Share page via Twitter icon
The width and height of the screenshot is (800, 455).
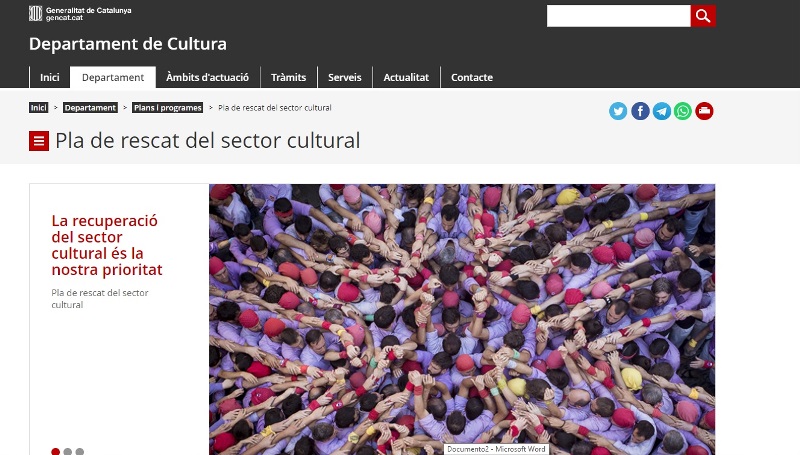tap(618, 111)
